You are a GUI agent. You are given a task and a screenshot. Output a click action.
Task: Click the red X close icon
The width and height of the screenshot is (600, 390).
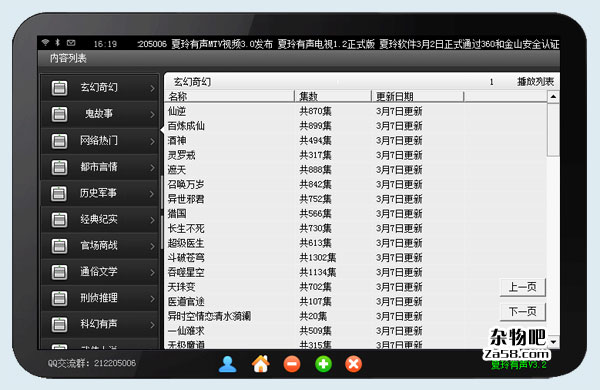pyautogui.click(x=354, y=364)
